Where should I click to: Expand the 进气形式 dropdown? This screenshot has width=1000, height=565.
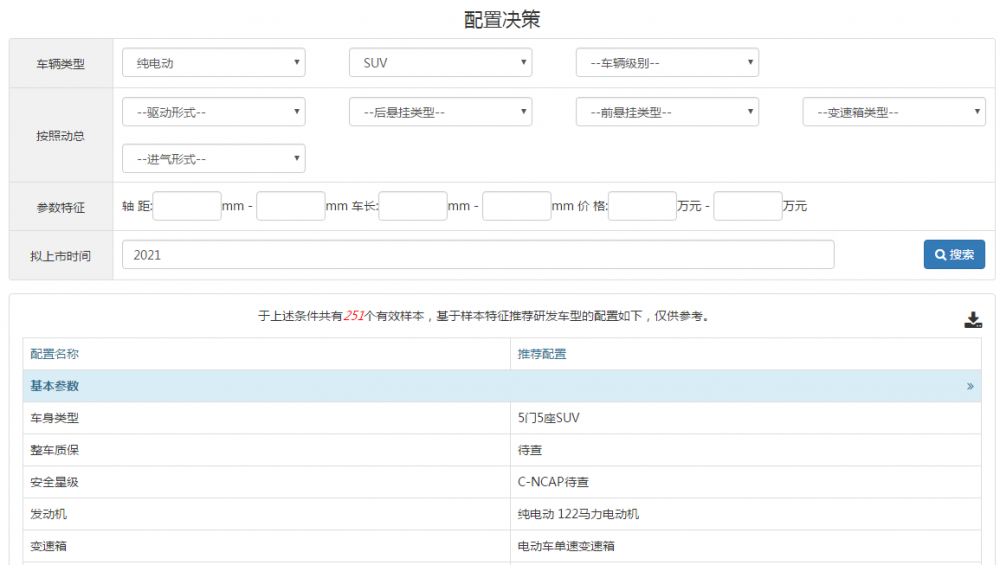pos(214,159)
